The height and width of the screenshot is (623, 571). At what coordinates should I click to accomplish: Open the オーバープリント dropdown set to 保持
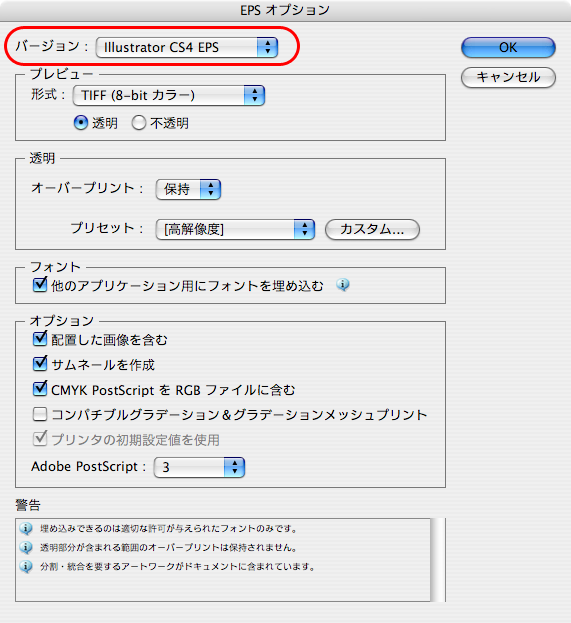188,189
